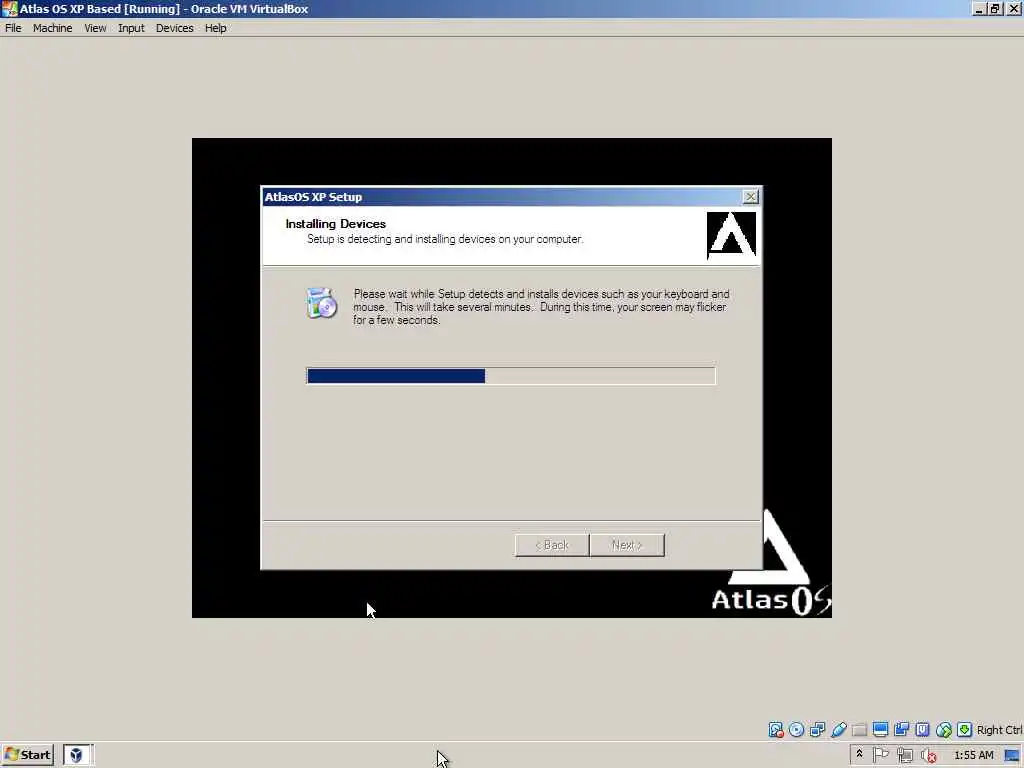The height and width of the screenshot is (768, 1024).
Task: Click the Next button in setup
Action: [627, 545]
